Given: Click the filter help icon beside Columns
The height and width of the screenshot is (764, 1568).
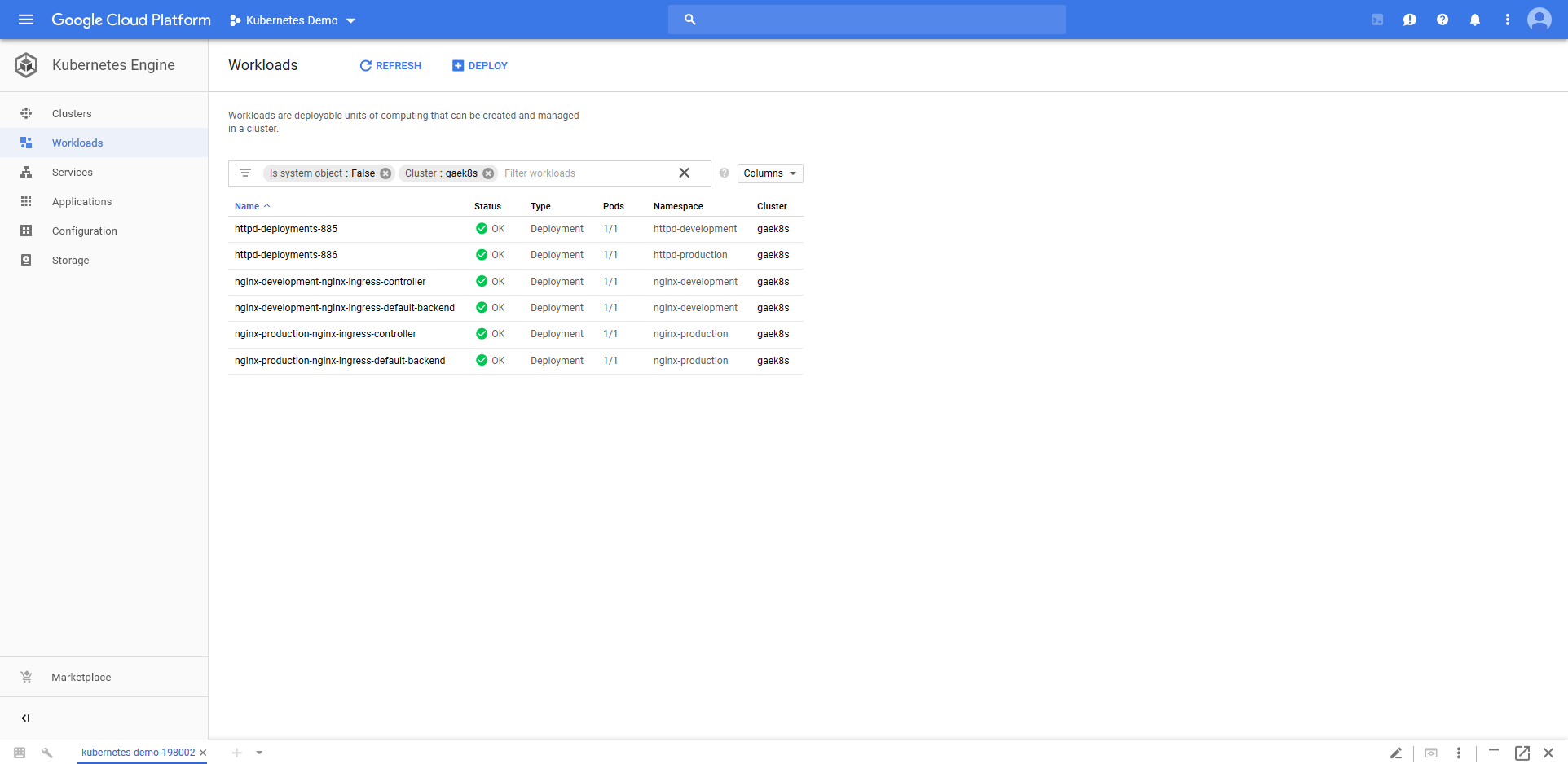Looking at the screenshot, I should [x=724, y=173].
